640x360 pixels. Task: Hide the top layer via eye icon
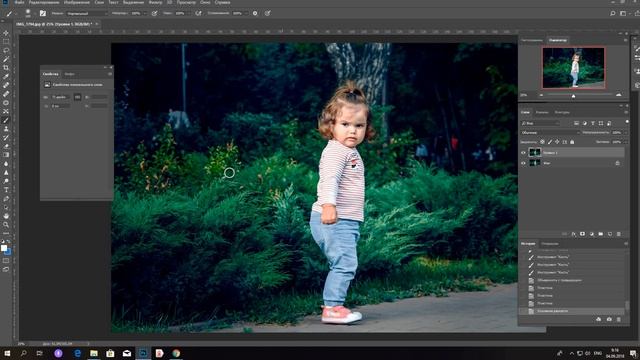523,153
